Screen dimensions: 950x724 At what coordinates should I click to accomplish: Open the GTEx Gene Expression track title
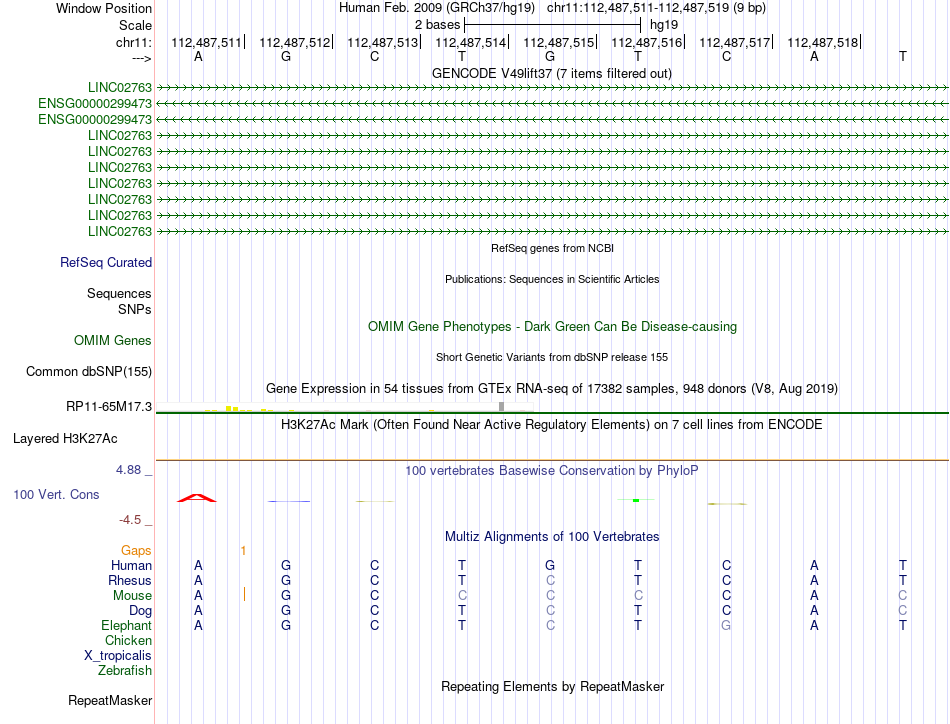pos(552,388)
